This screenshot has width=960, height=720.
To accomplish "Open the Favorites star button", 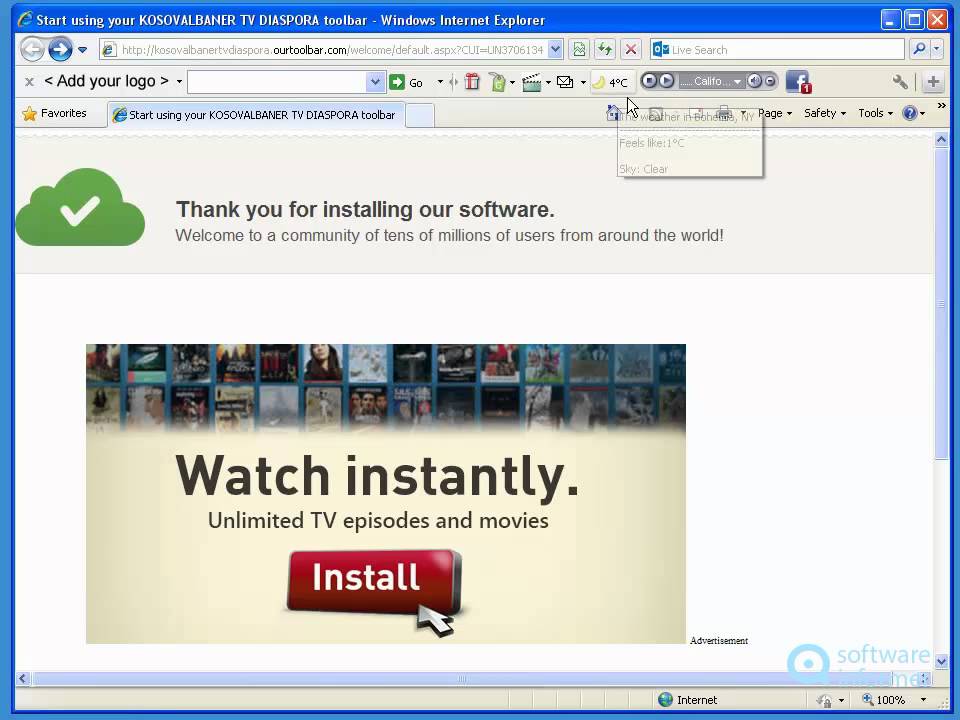I will pyautogui.click(x=54, y=113).
